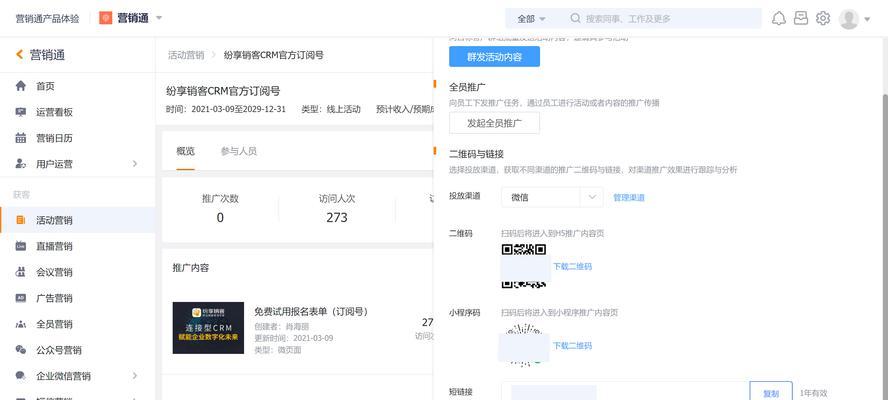Click the 用户运营 user icon
Viewport: 888px width, 400px height.
coord(20,164)
